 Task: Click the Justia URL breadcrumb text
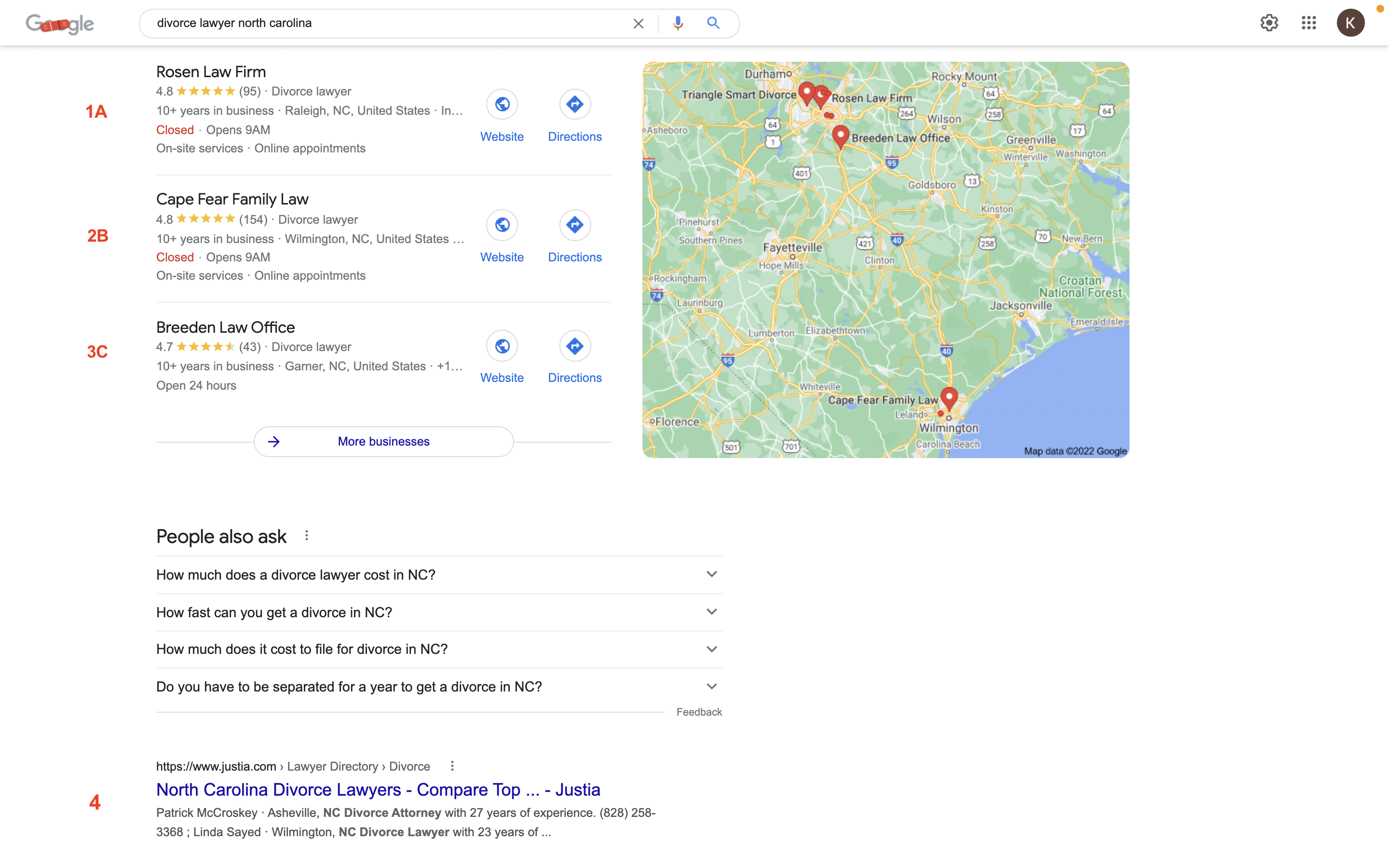[x=293, y=766]
